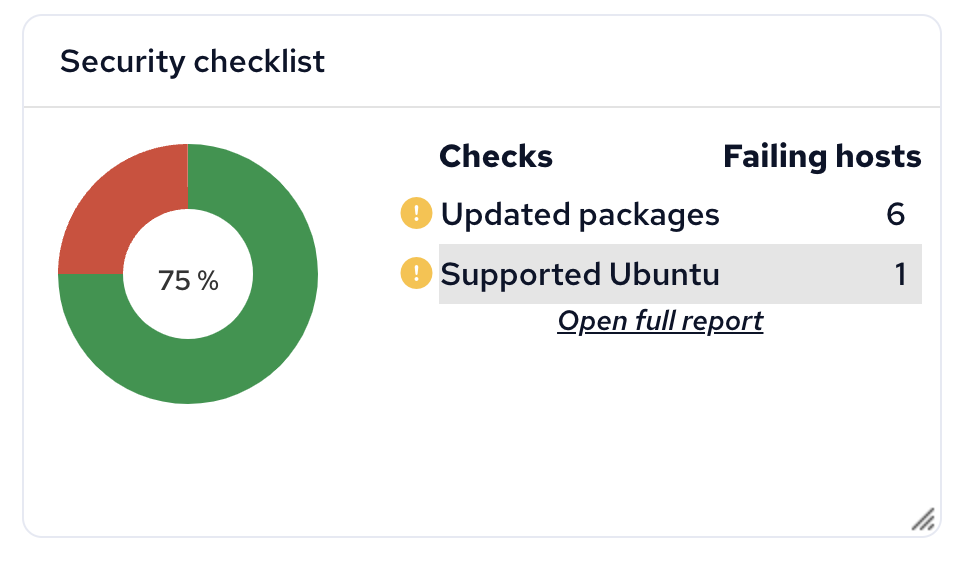Screen dimensions: 958x570
Task: Click the warning icon beside Supported Ubuntu
Action: (x=416, y=272)
